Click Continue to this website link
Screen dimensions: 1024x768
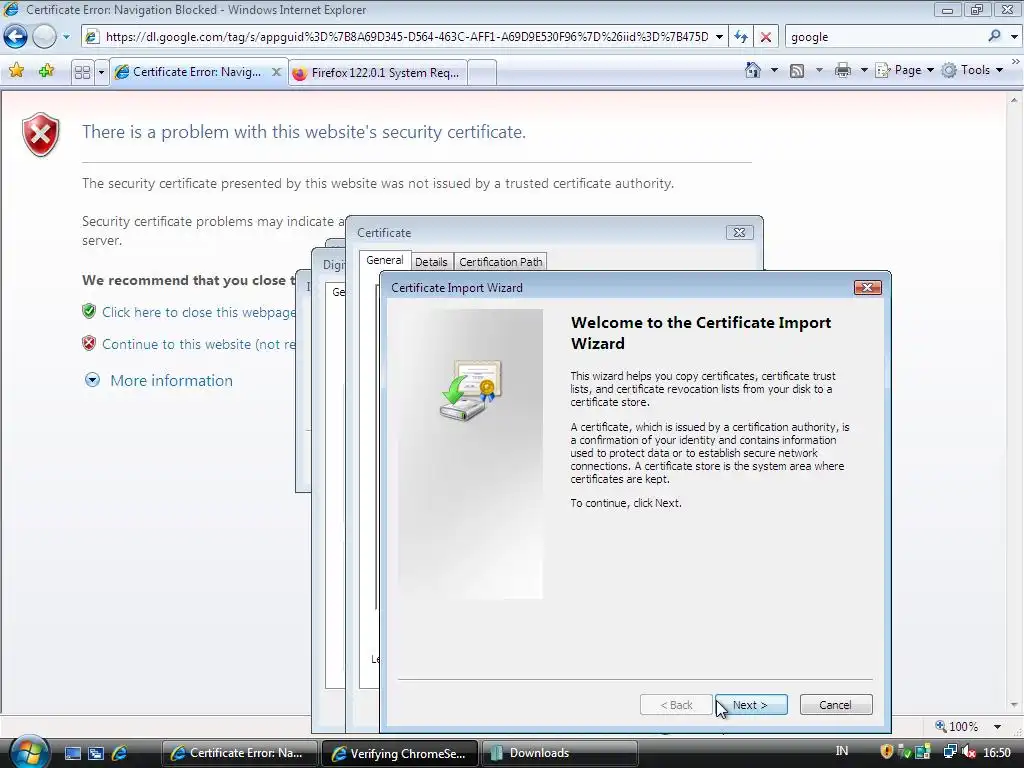(199, 344)
